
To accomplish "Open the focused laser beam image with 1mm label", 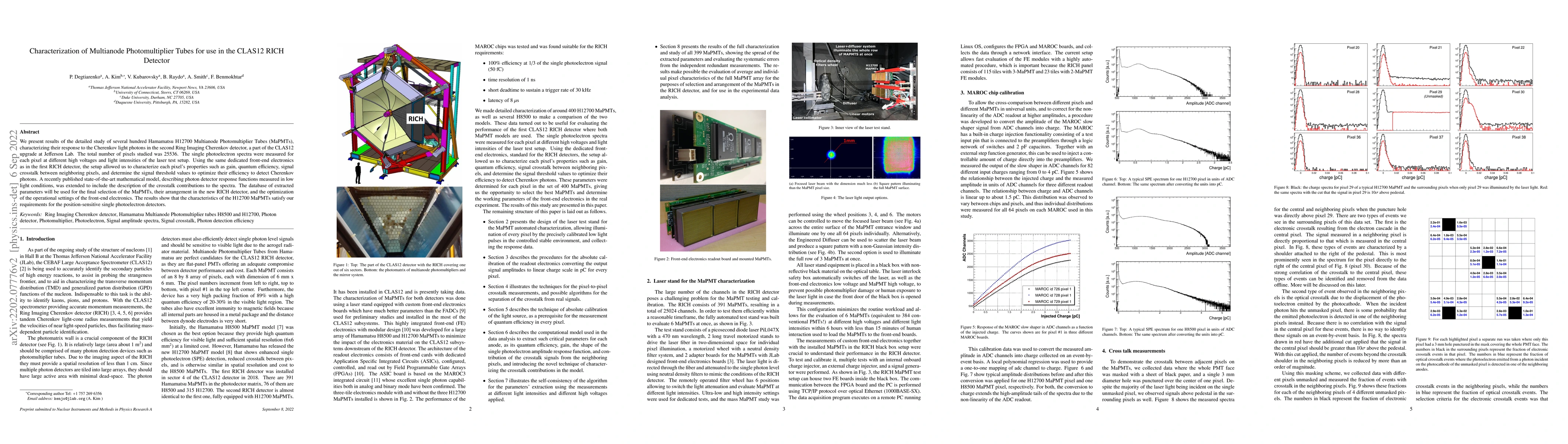I will [x=830, y=157].
